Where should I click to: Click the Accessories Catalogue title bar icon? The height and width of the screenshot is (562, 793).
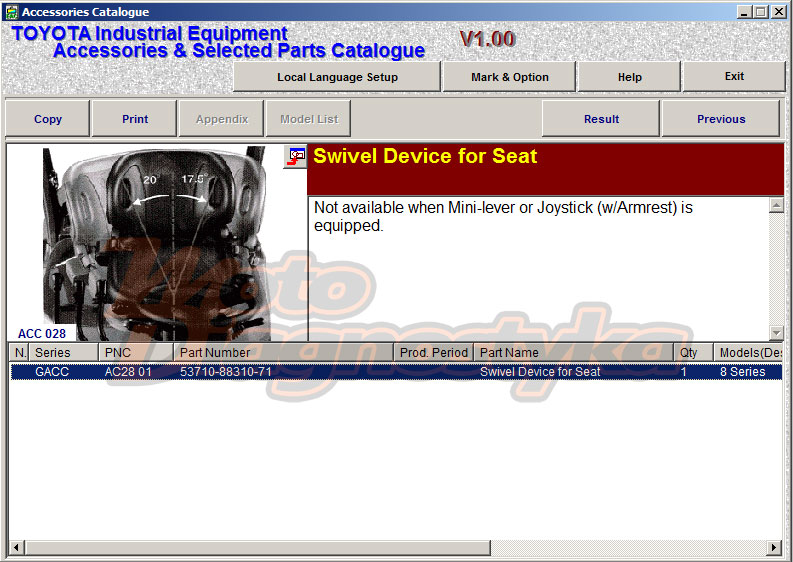coord(11,12)
